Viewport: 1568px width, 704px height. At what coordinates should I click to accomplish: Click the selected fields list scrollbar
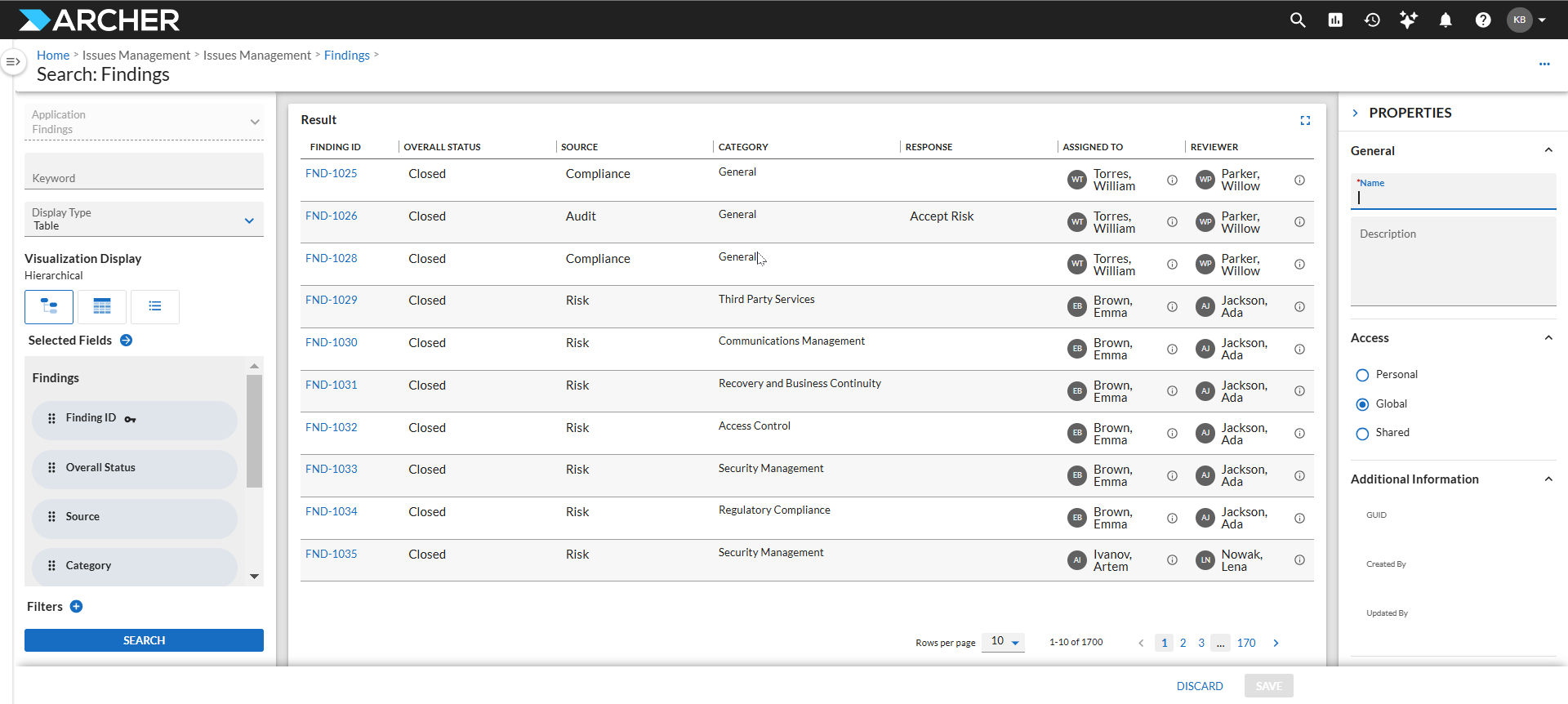254,431
